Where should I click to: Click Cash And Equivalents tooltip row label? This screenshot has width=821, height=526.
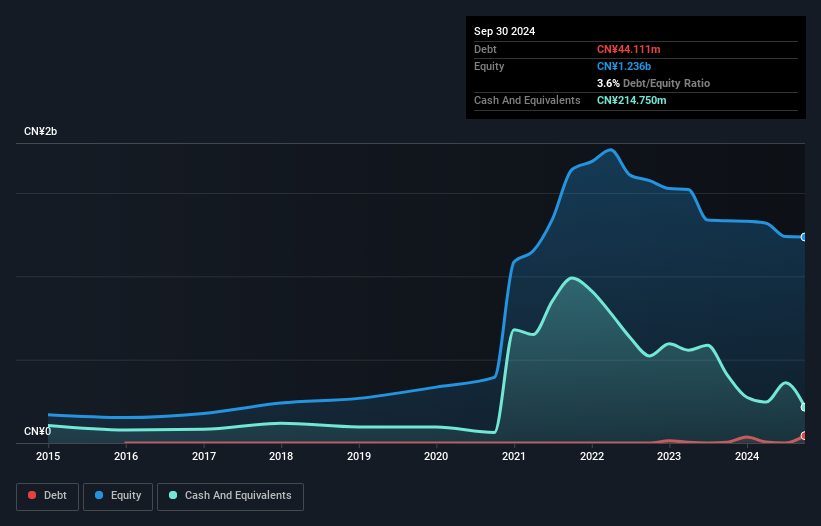tap(527, 100)
